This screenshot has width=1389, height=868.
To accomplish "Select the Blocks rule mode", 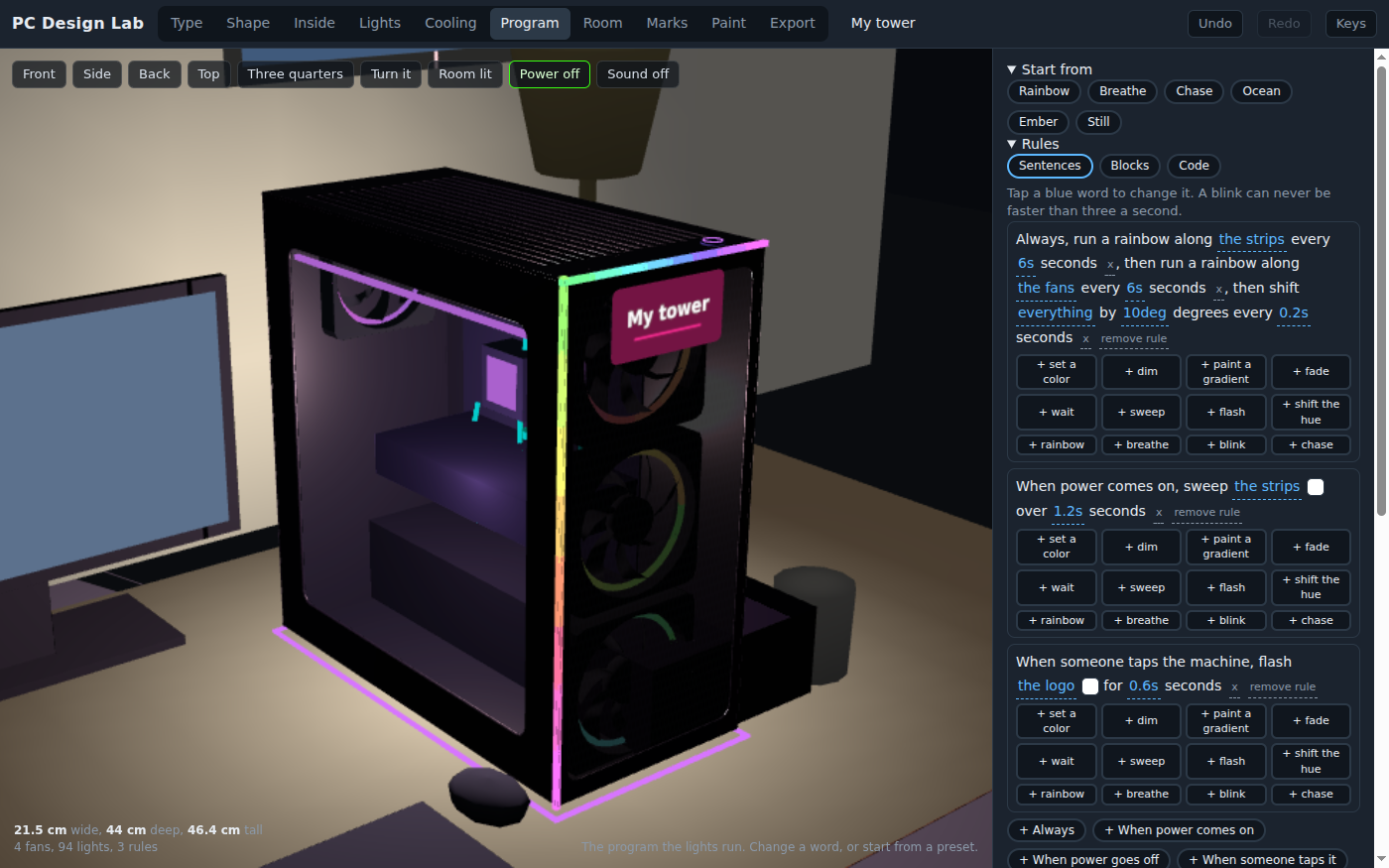I will point(1130,166).
